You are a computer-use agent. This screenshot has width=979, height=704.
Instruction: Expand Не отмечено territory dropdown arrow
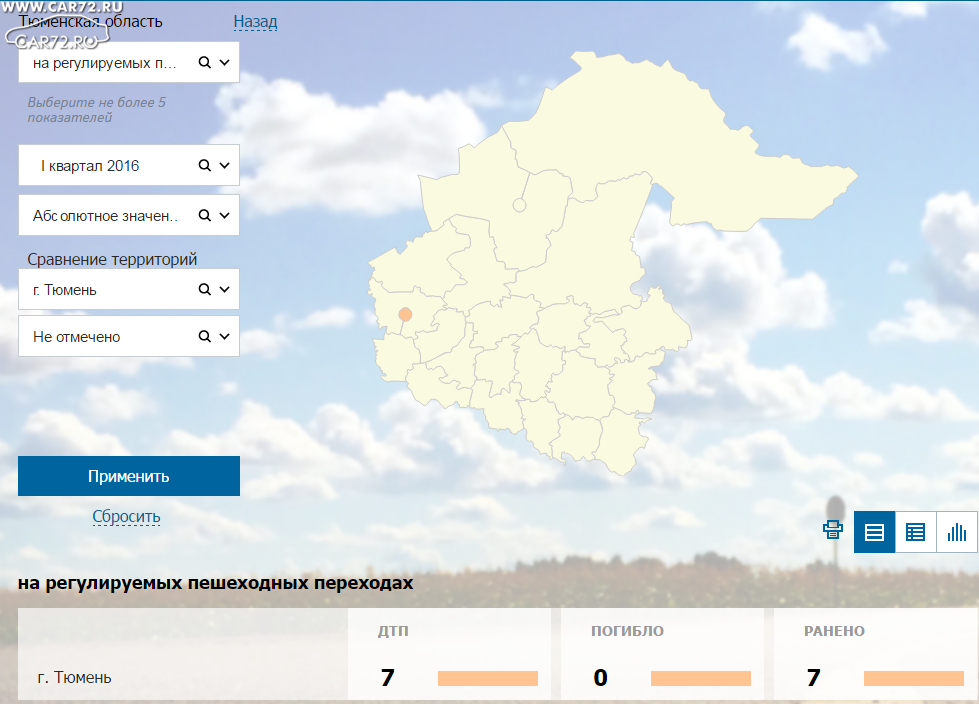pyautogui.click(x=225, y=336)
